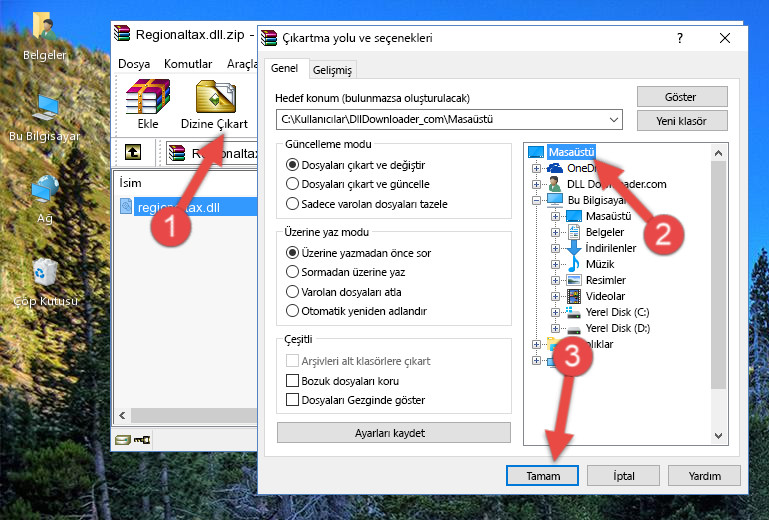
Task: Click the Ekle archive toolbar icon
Action: (148, 97)
